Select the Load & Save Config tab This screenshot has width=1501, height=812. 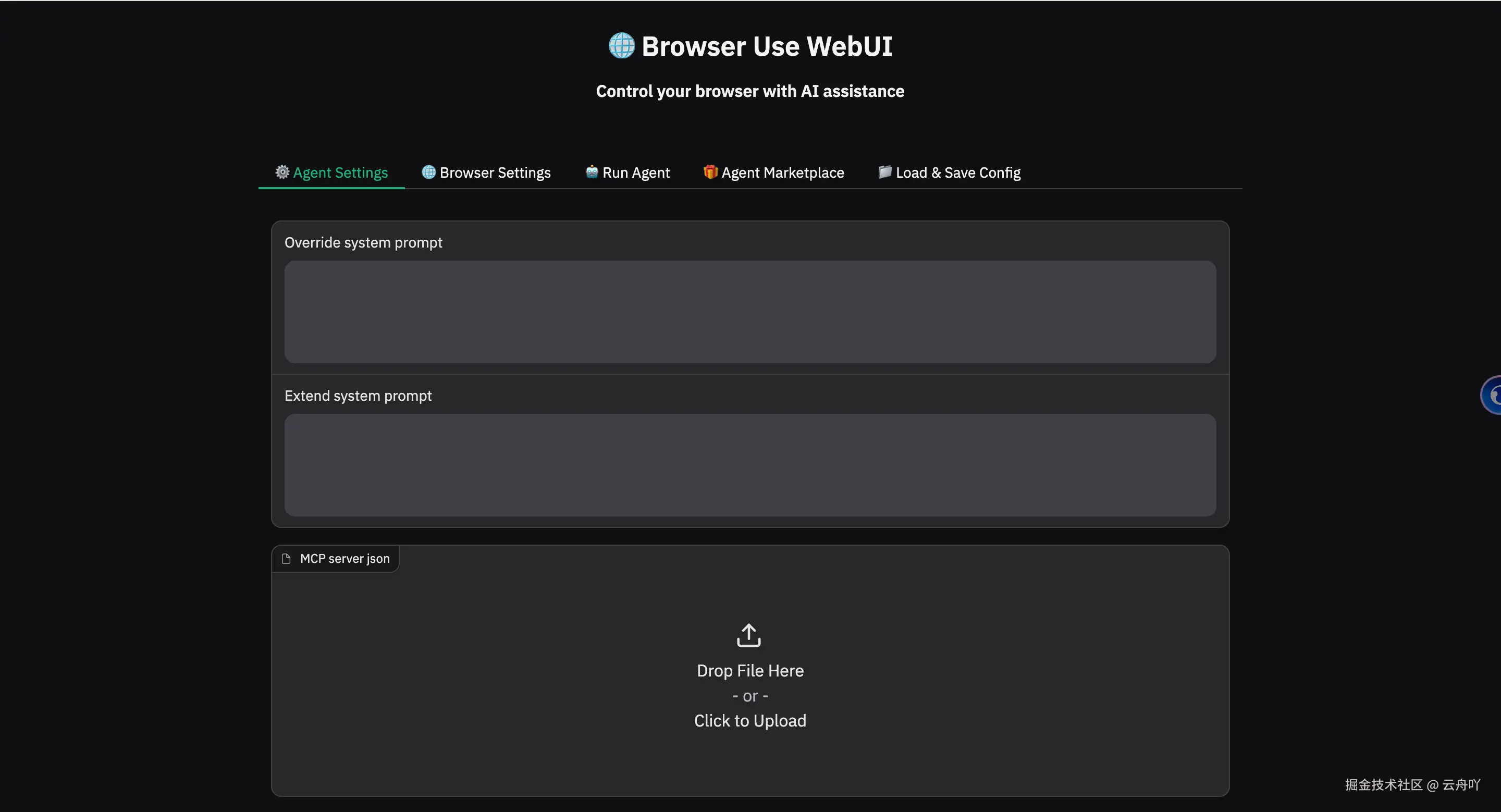tap(958, 173)
